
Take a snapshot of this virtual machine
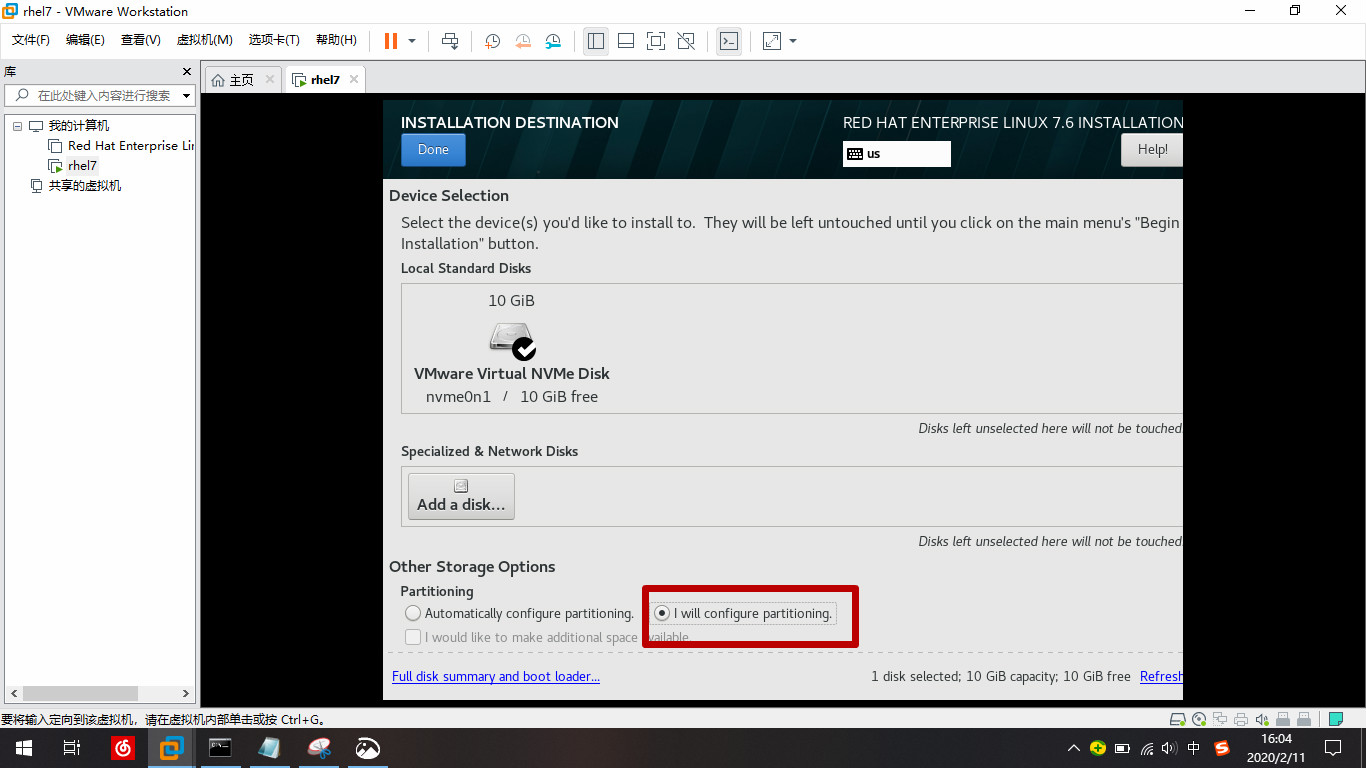pyautogui.click(x=493, y=41)
